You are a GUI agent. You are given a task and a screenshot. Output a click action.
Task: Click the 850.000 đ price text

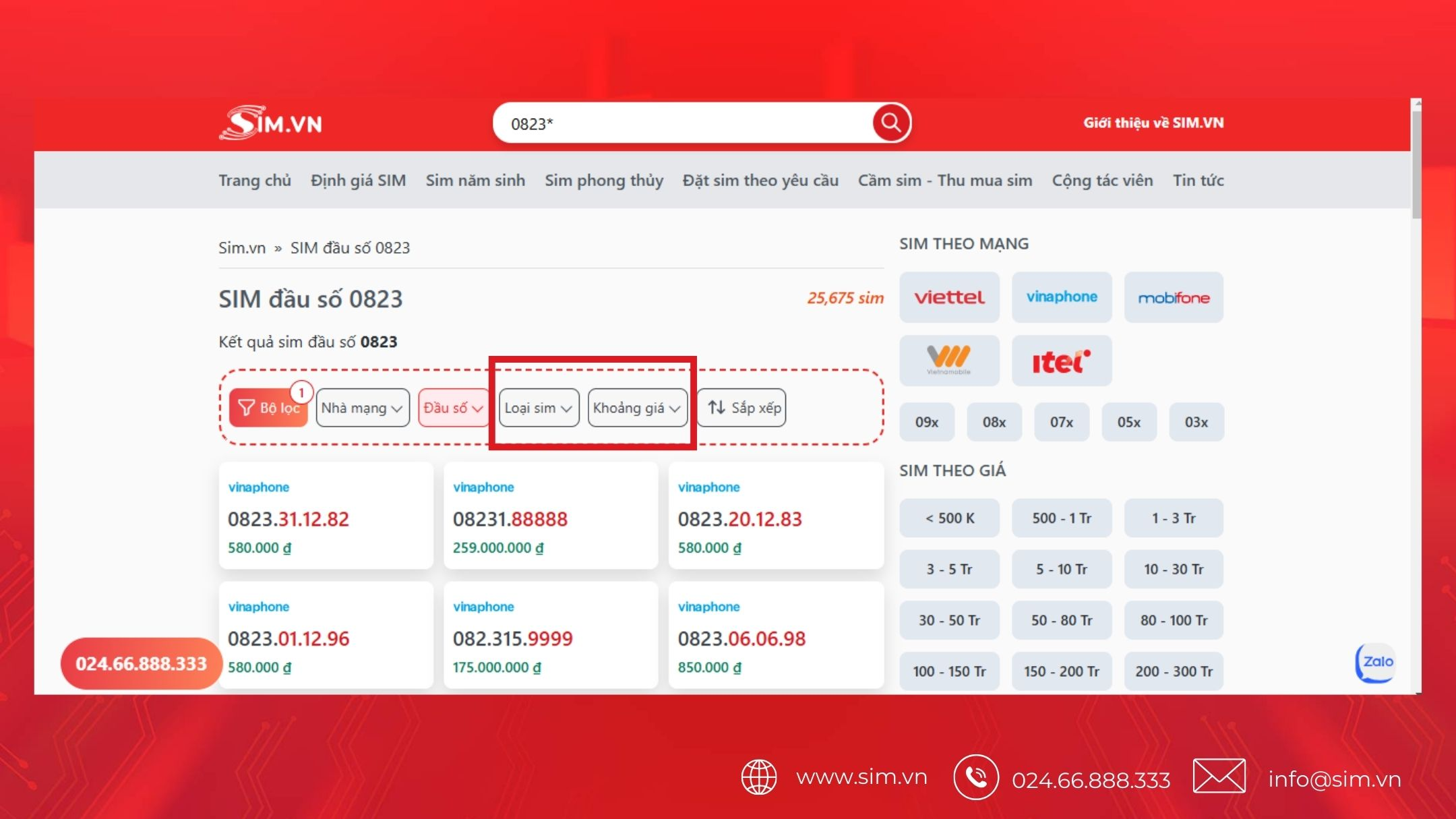[709, 667]
